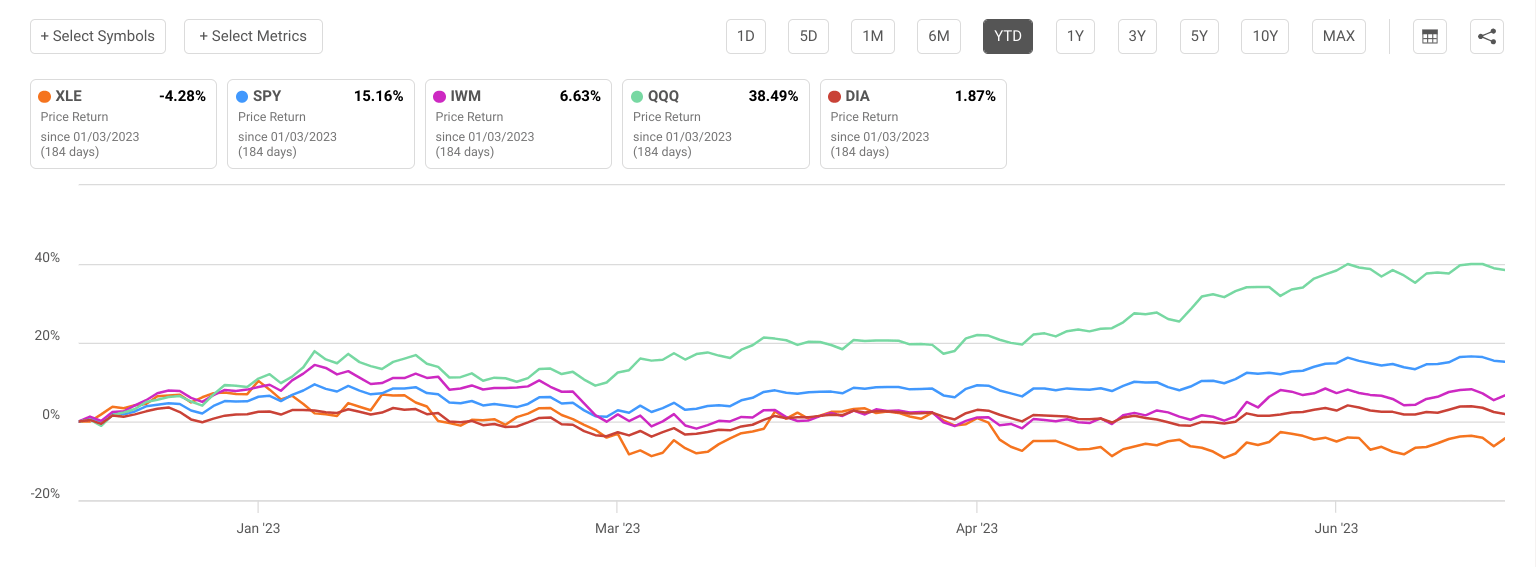Screen dimensions: 1536x567
Task: Click the red DIA color dot
Action: (834, 97)
